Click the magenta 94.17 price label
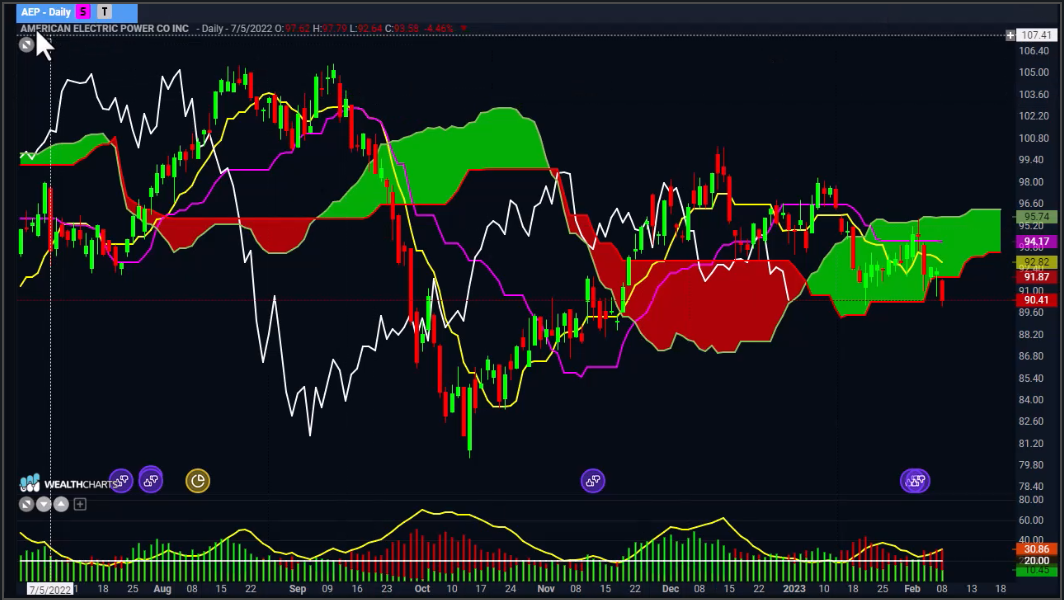Screen dimensions: 1064x600 pos(1036,242)
